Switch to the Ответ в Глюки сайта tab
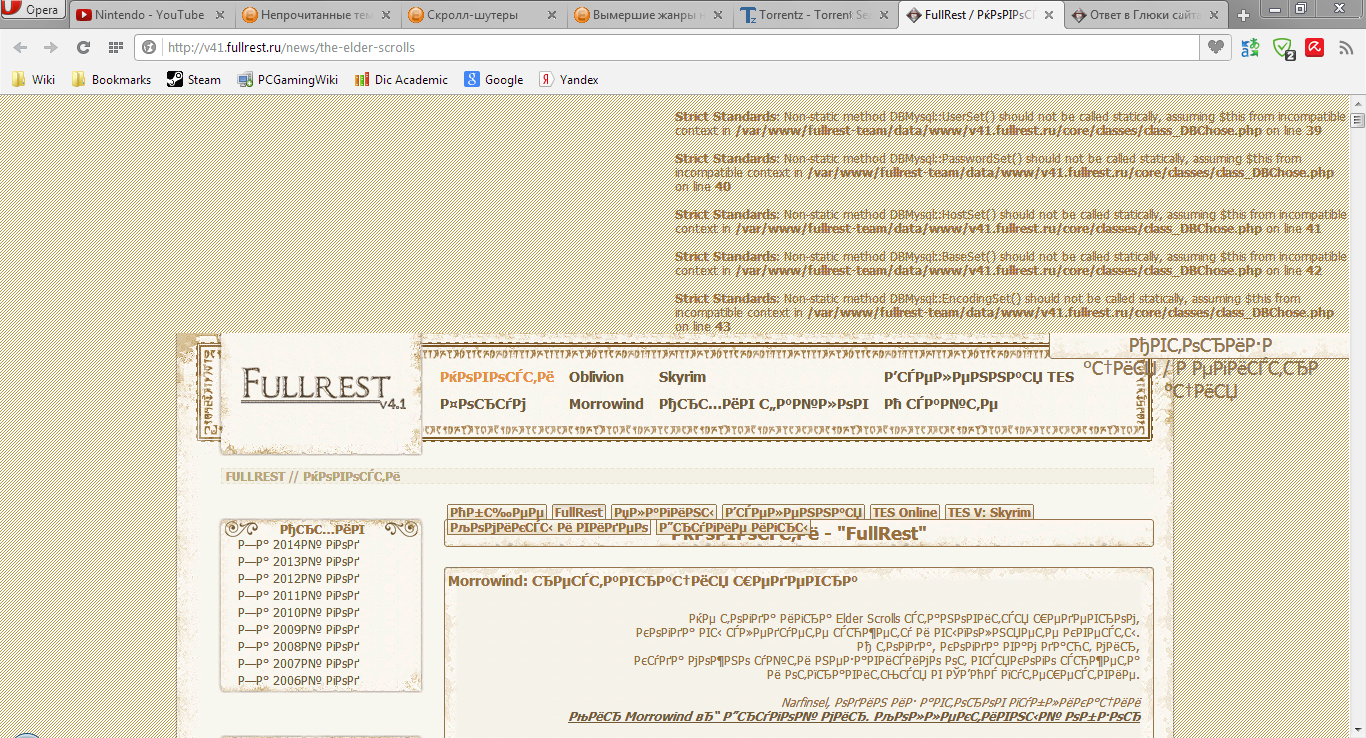The height and width of the screenshot is (738, 1366). click(1145, 15)
